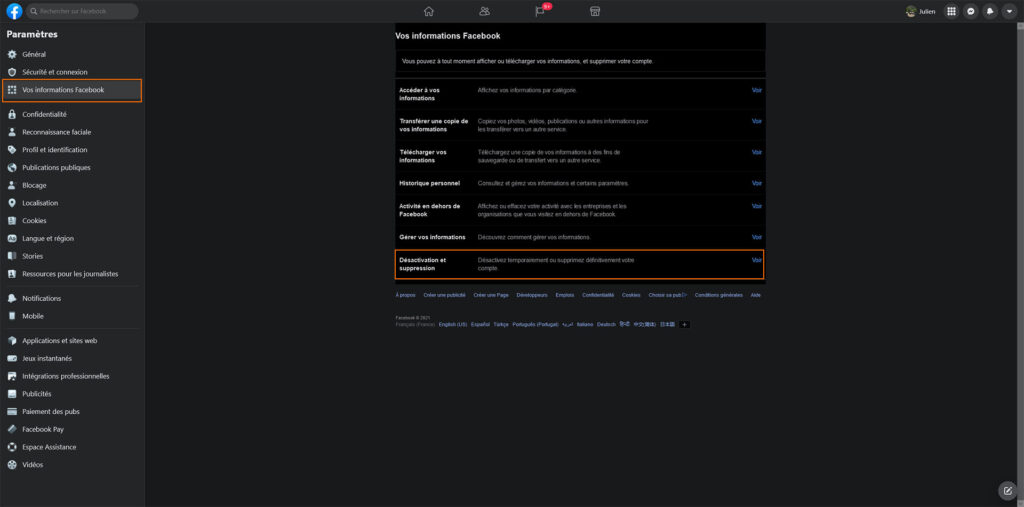Open Julien's profile from top bar
1024x507 pixels.
[x=921, y=11]
